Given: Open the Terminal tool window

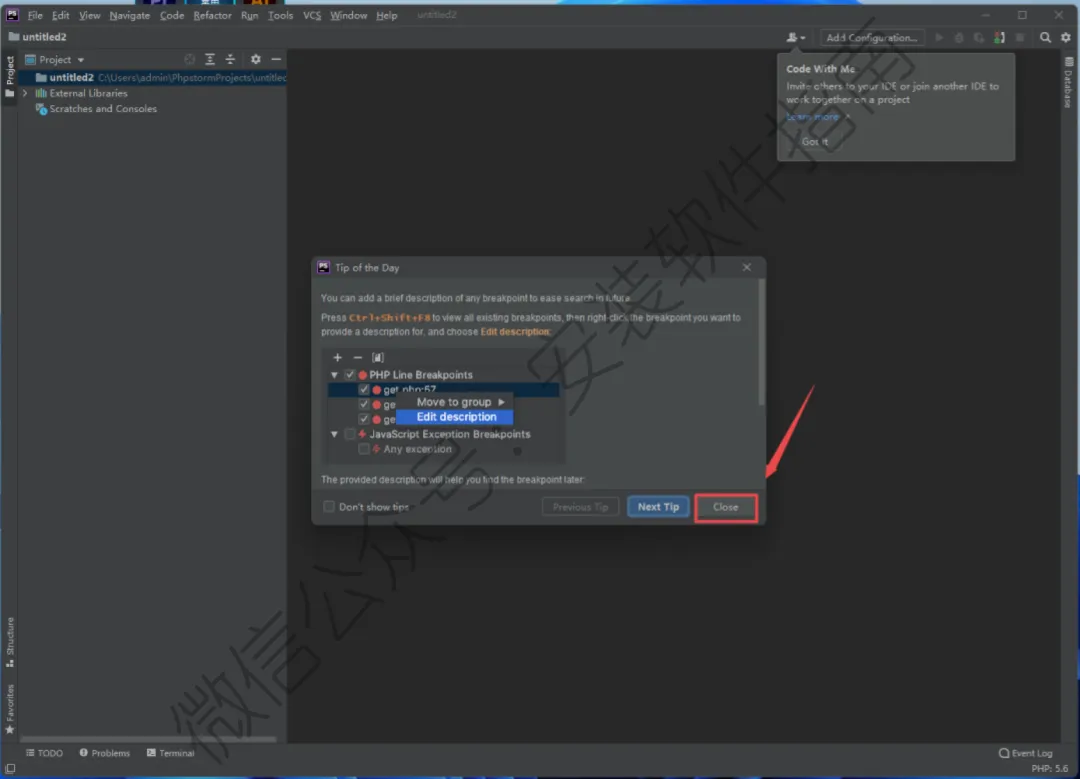Looking at the screenshot, I should (x=171, y=753).
